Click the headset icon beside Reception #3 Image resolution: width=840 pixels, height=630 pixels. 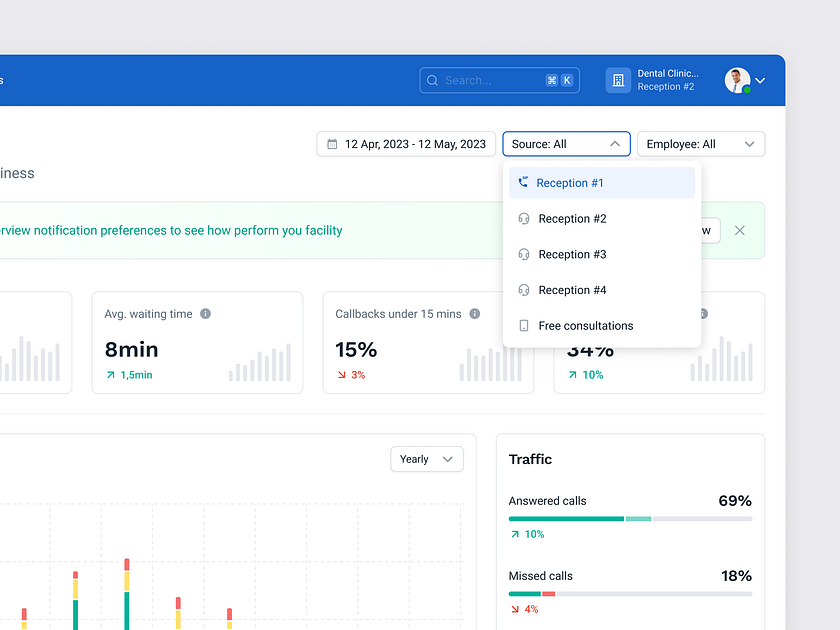pos(524,254)
